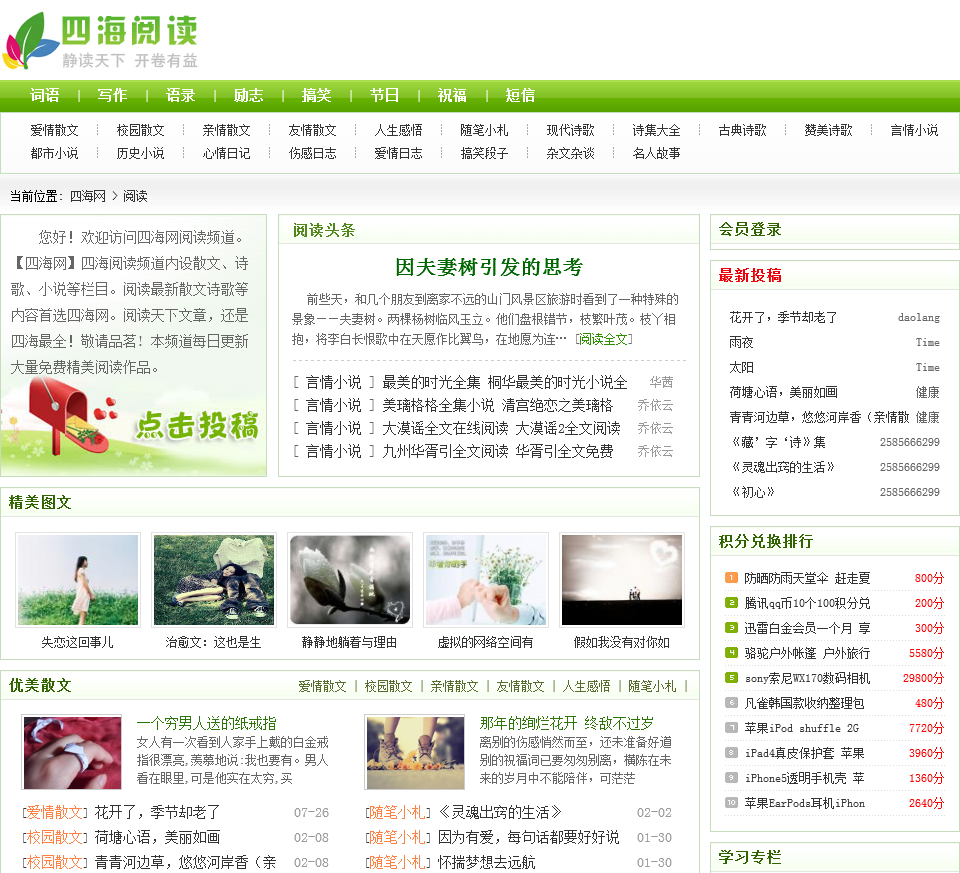960x873 pixels.
Task: Select 友情散文 tab in 优美散文 section
Action: pos(520,686)
